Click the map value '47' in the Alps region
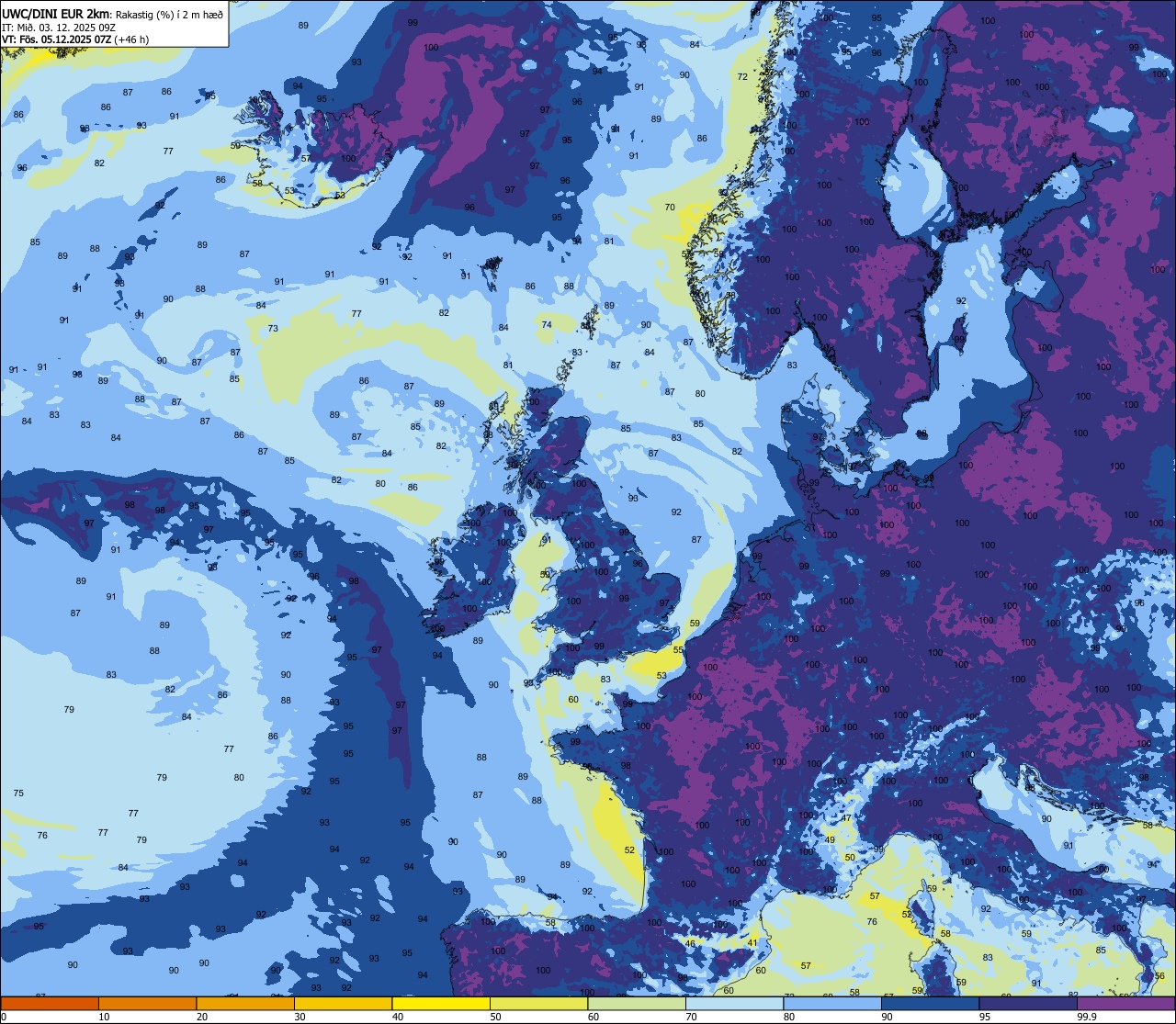1176x1024 pixels. (x=846, y=818)
